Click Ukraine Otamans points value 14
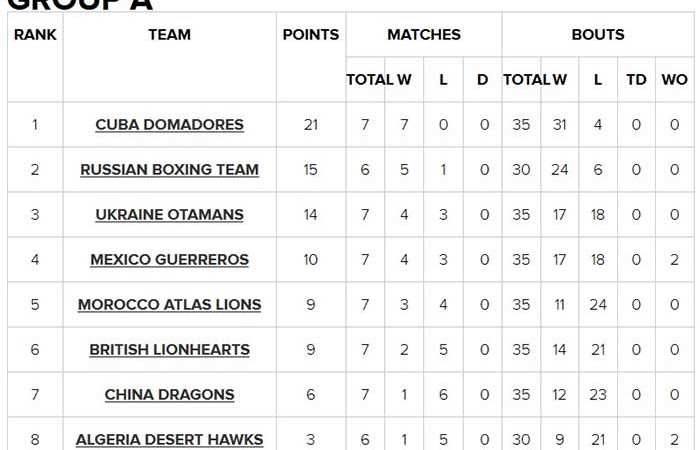The height and width of the screenshot is (450, 700). point(310,215)
